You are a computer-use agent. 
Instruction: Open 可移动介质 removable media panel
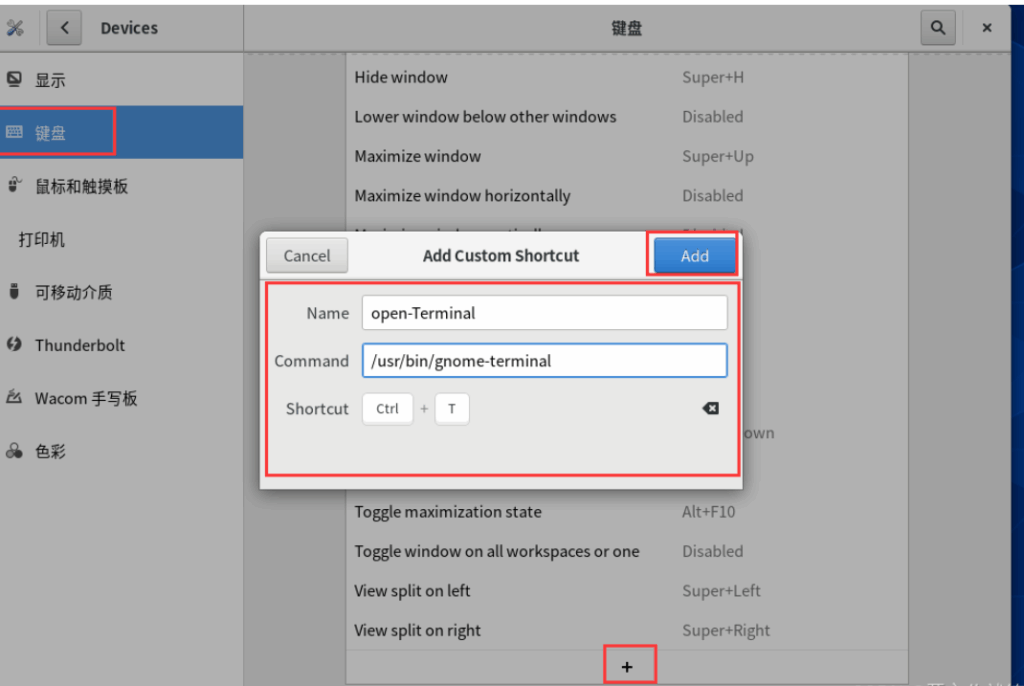tap(73, 292)
